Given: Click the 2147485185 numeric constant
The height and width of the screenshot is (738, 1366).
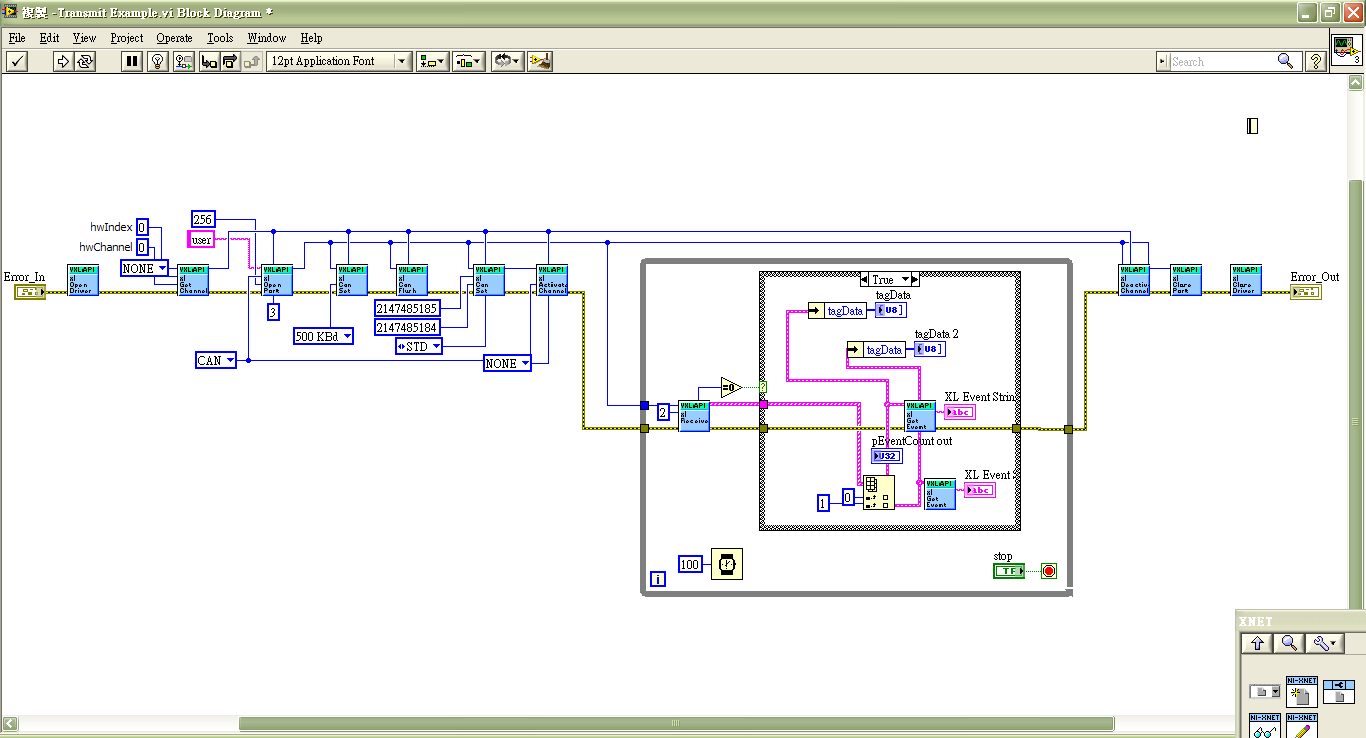Looking at the screenshot, I should coord(407,307).
